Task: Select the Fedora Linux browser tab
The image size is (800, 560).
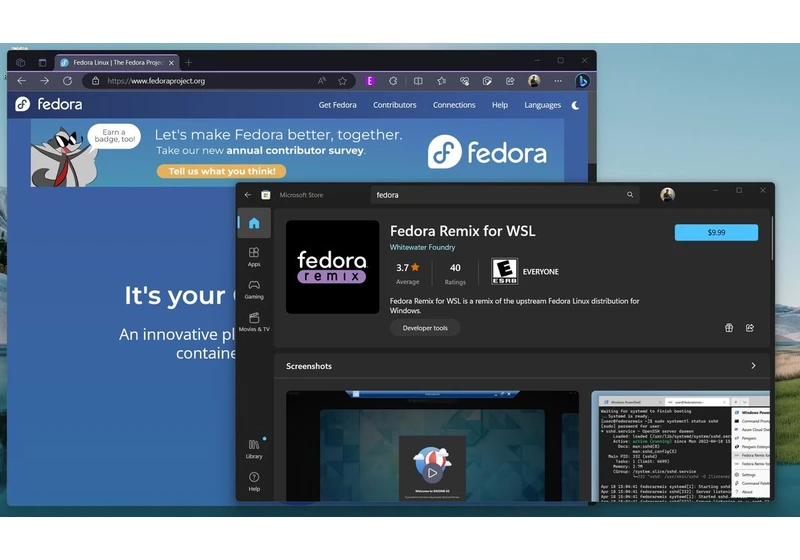Action: pos(117,63)
